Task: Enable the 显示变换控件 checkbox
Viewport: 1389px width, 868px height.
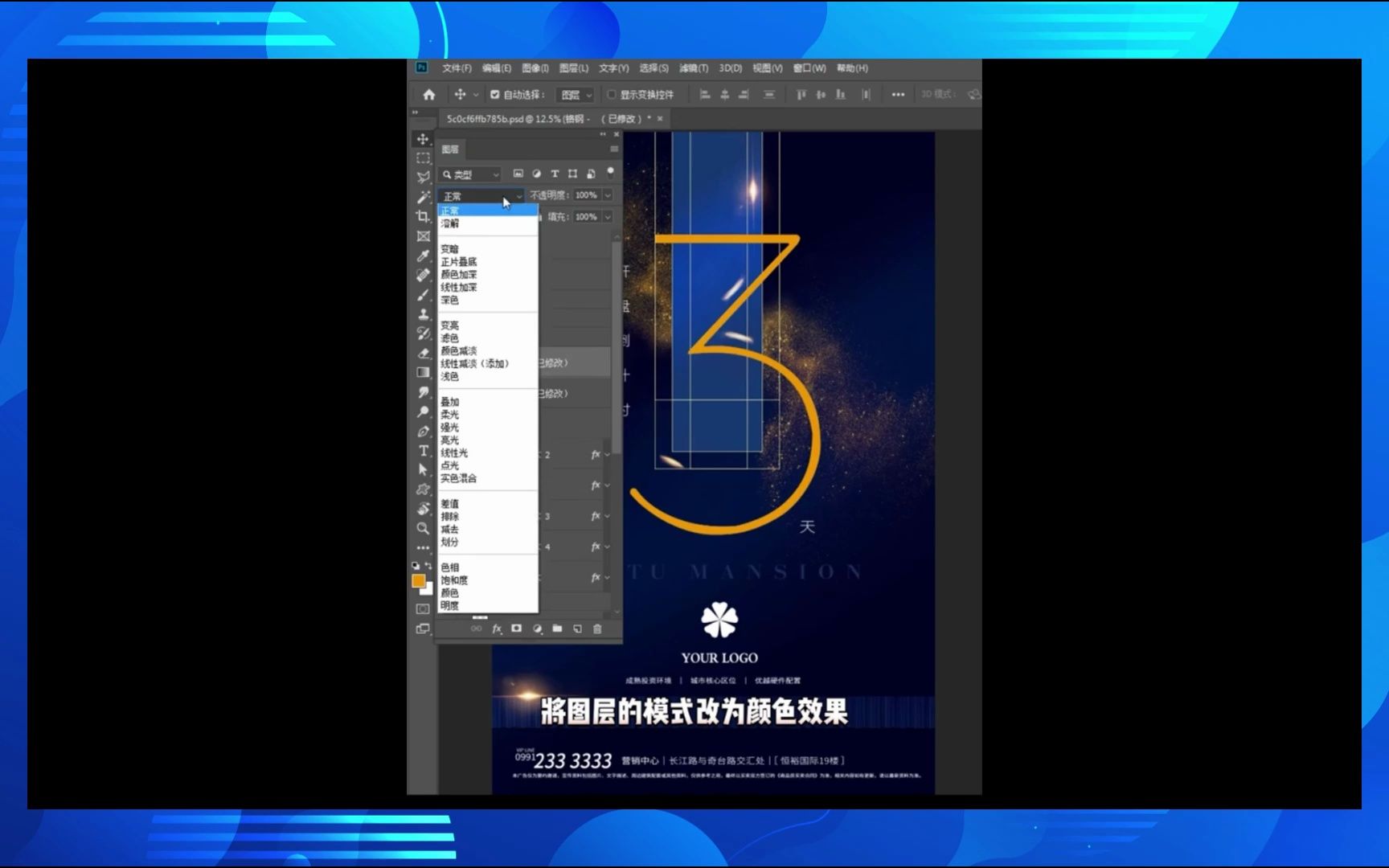Action: pos(612,94)
